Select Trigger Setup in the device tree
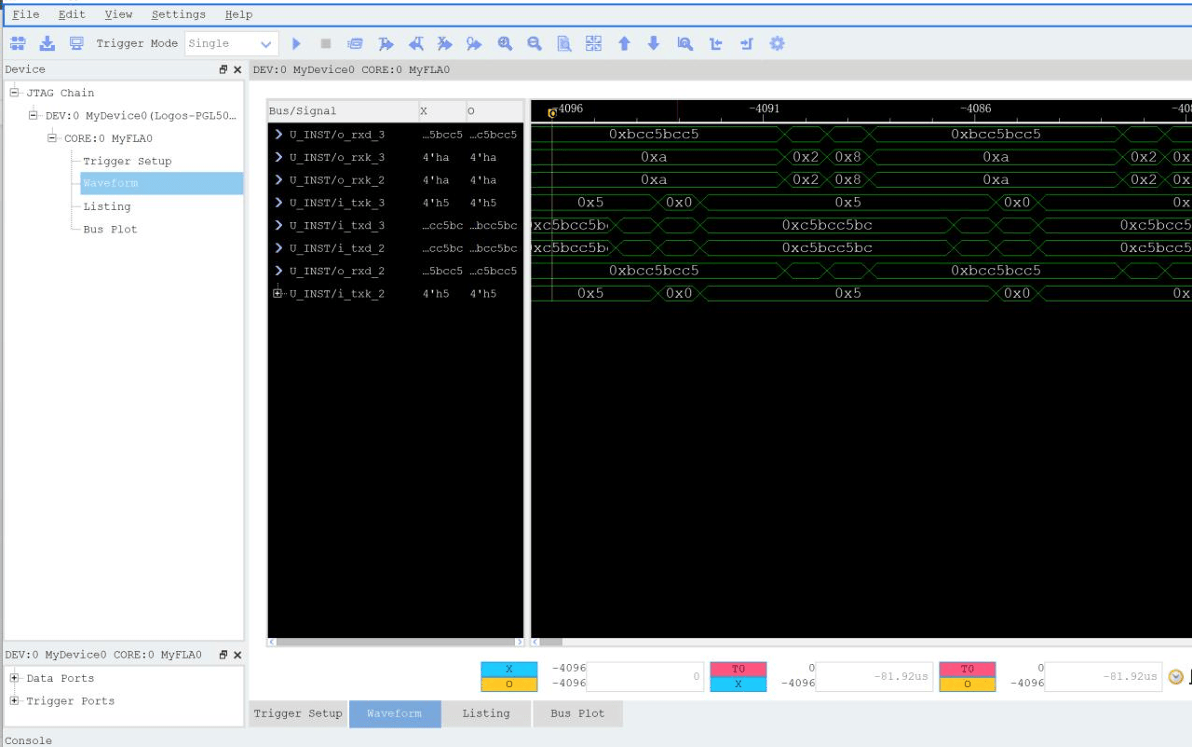1192x749 pixels. coord(127,161)
